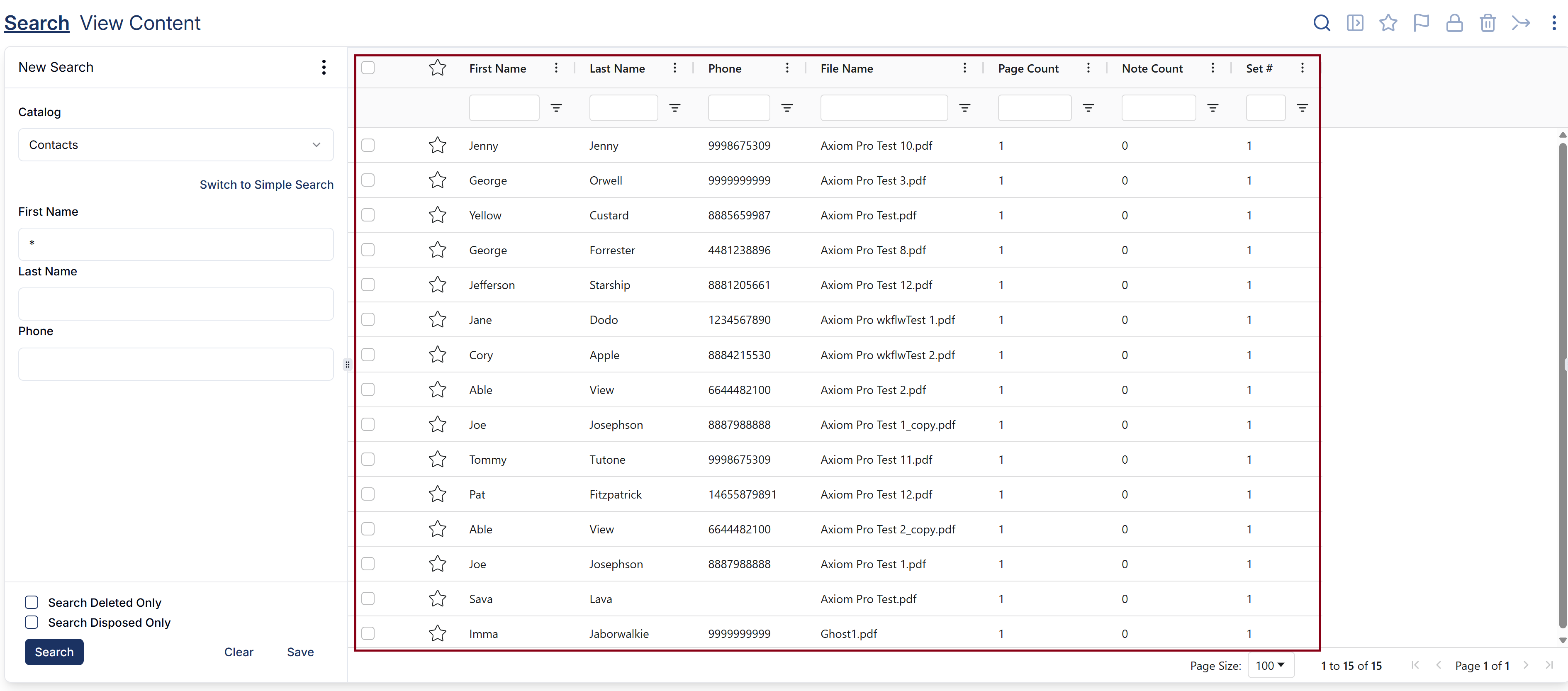Open Last Name column filter icon

pos(674,108)
